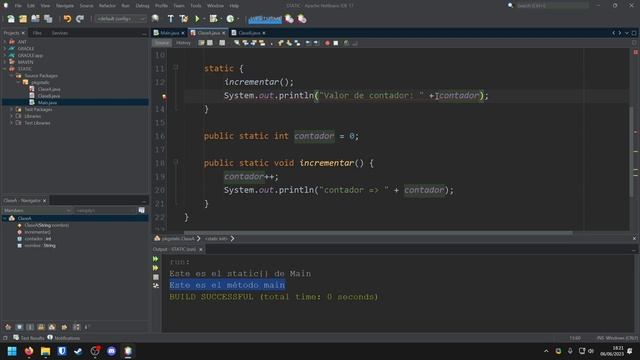Click the Save All toolbar icon
The height and width of the screenshot is (360, 640).
tap(48, 19)
